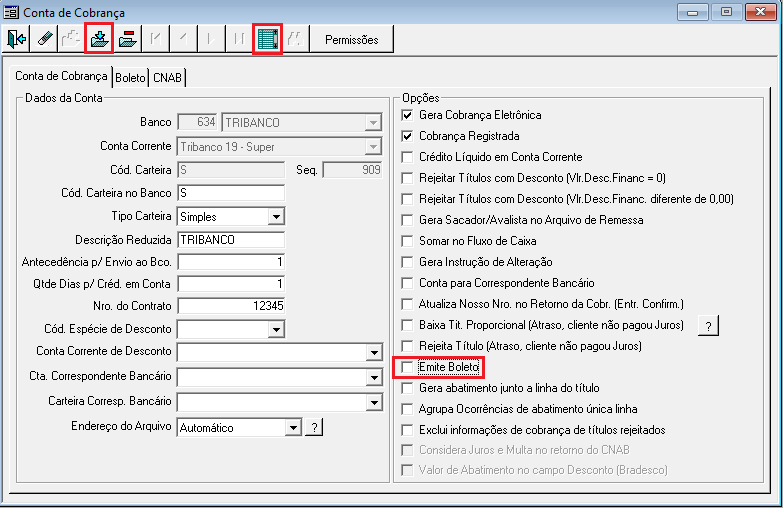
Task: Uncheck Gera Cobrança Eletrônica
Action: click(x=407, y=115)
